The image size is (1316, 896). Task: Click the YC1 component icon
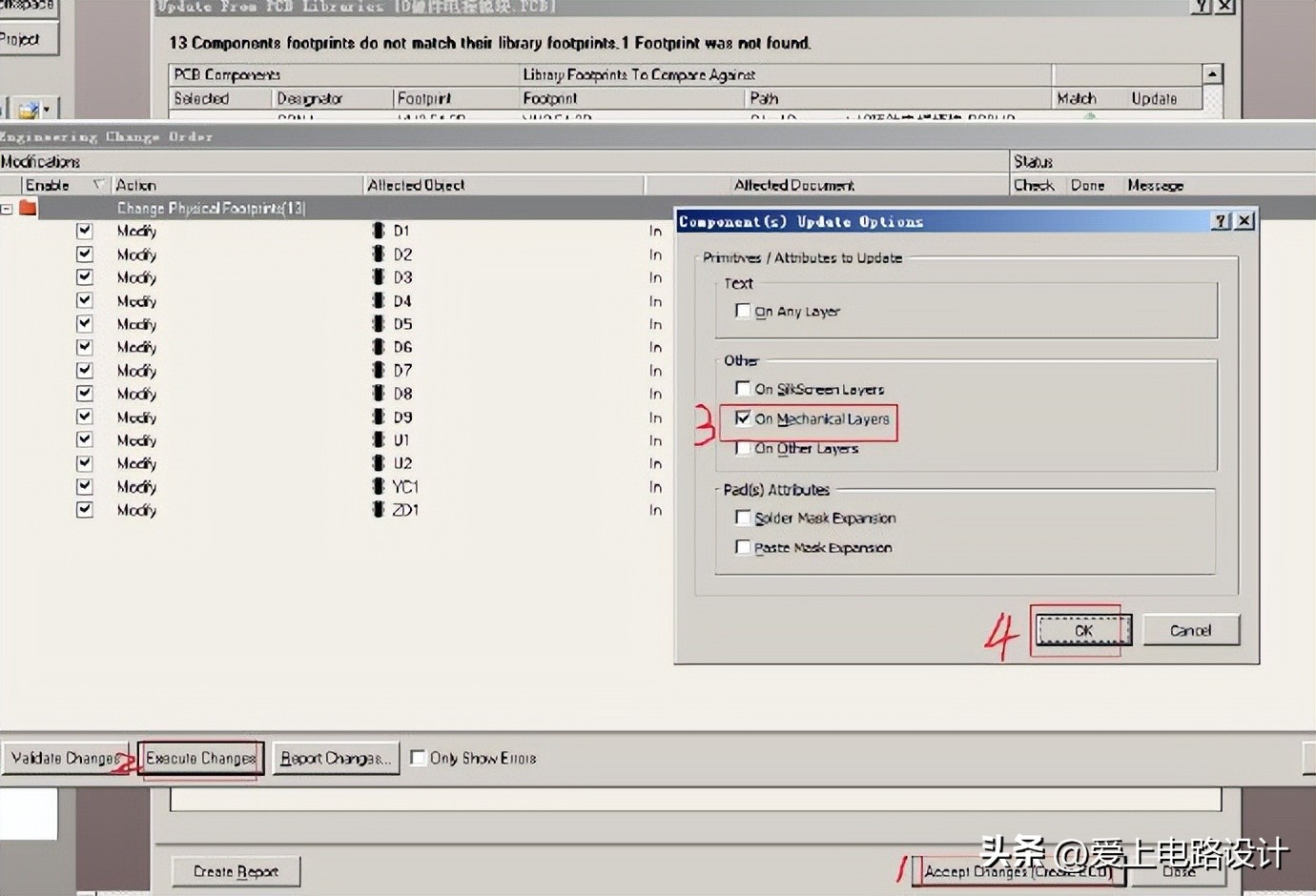pyautogui.click(x=379, y=486)
